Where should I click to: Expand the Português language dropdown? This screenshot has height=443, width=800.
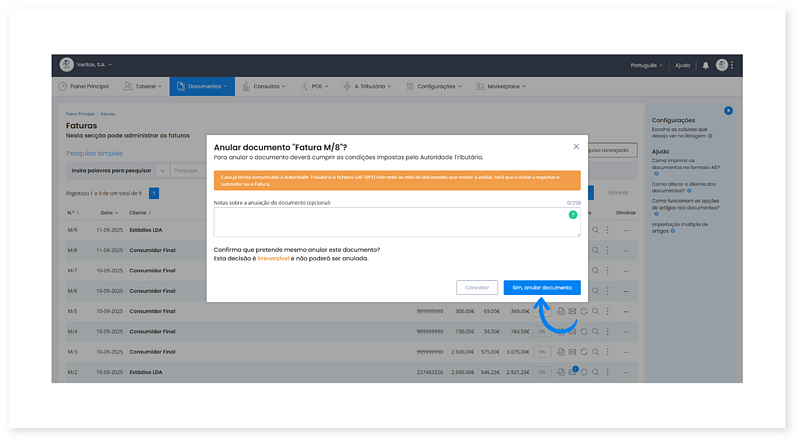[x=646, y=65]
